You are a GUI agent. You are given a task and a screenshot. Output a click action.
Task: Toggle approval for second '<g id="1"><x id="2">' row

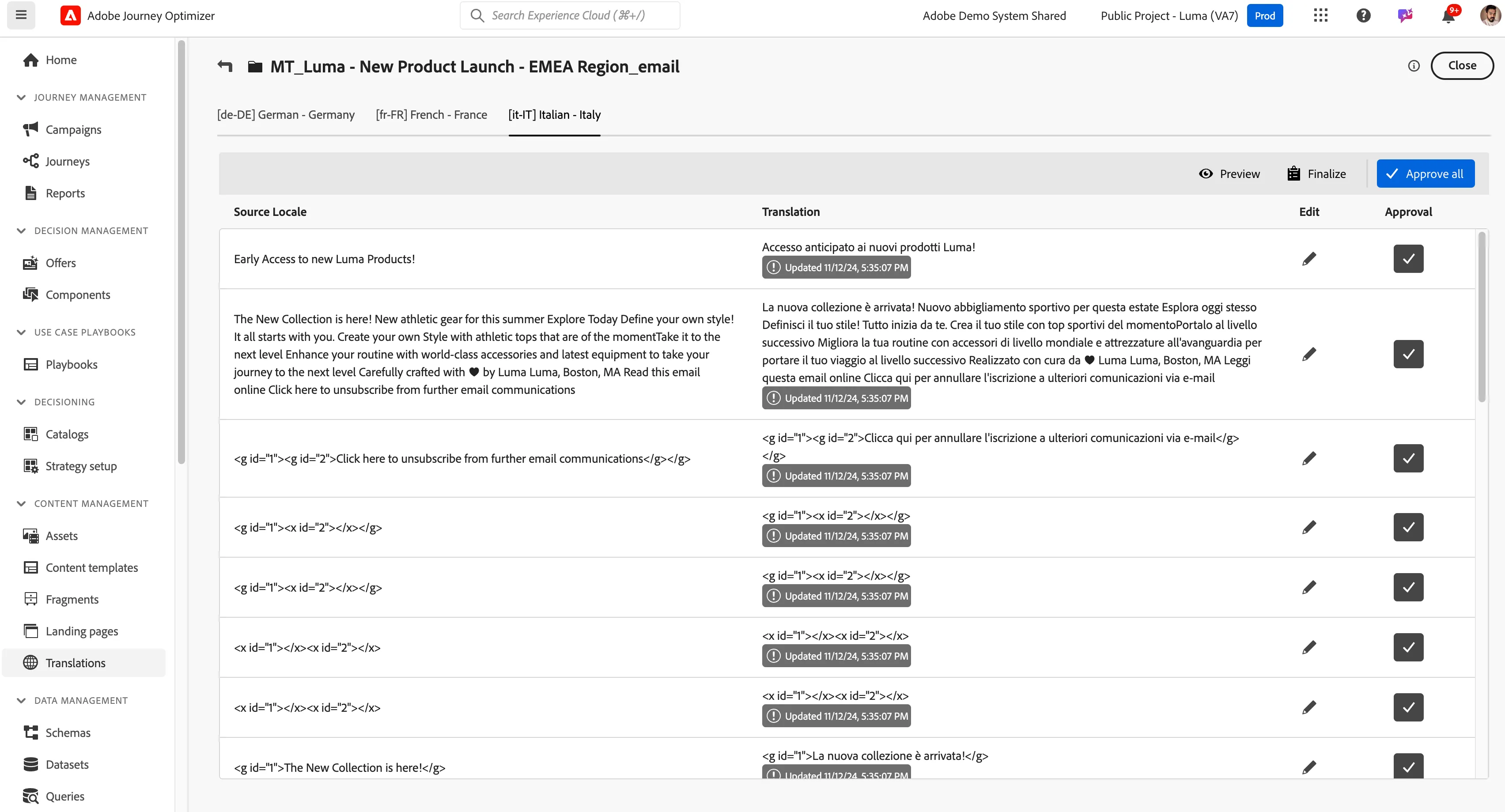pos(1408,587)
